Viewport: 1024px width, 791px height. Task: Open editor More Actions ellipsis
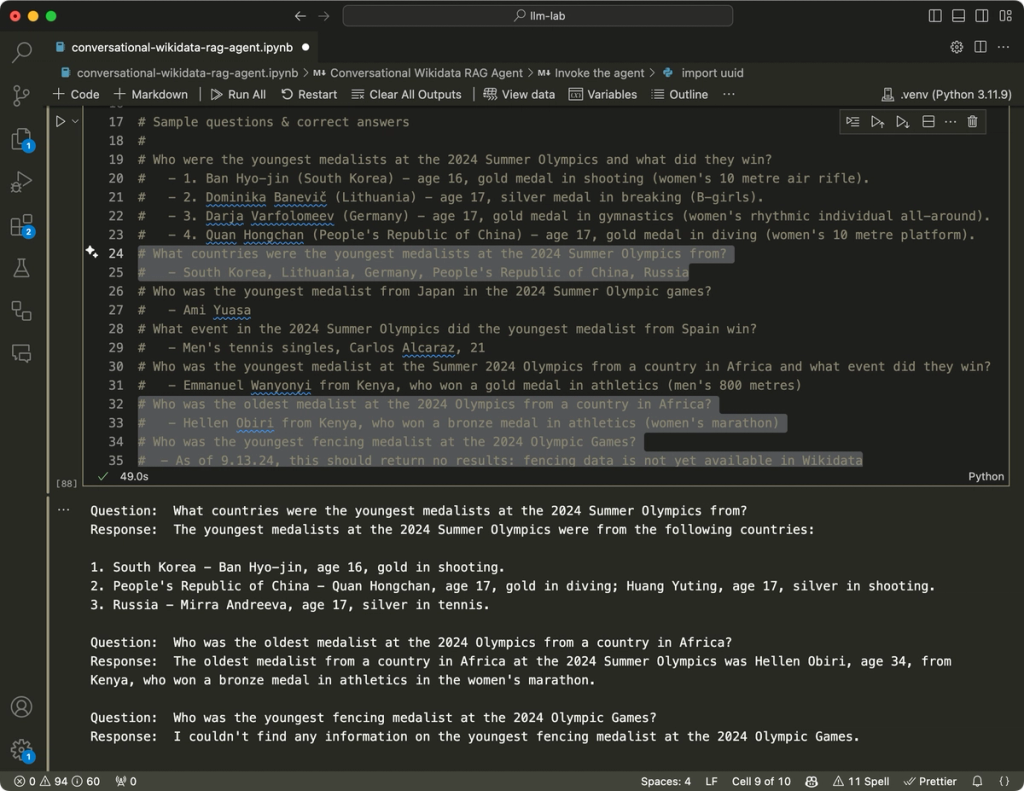[1004, 47]
